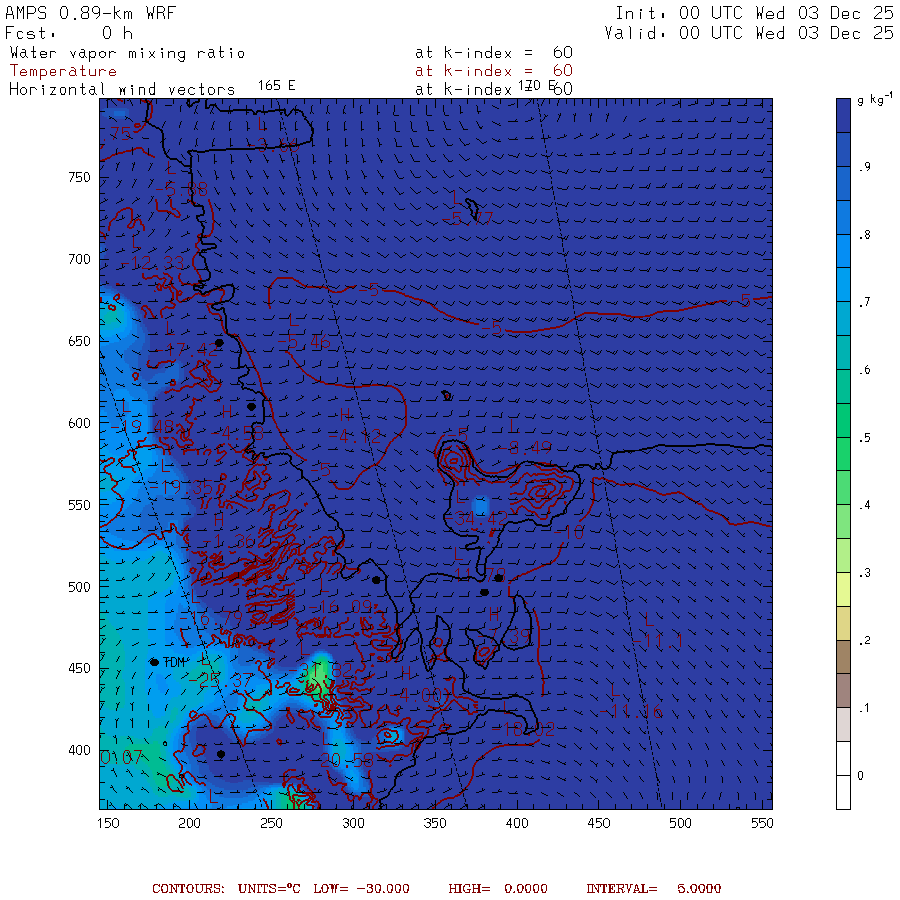900x900 pixels.
Task: Click the y-axis 750 tick label
Action: (x=79, y=177)
